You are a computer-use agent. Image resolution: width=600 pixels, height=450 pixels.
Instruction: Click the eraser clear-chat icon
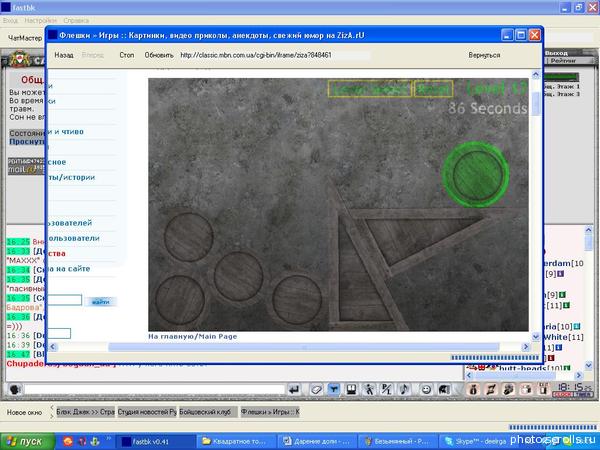coord(316,390)
